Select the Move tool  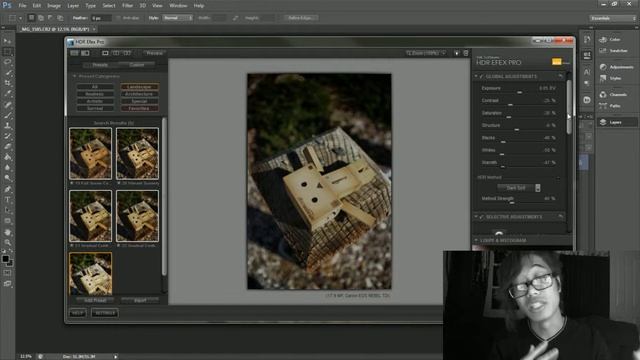click(7, 41)
